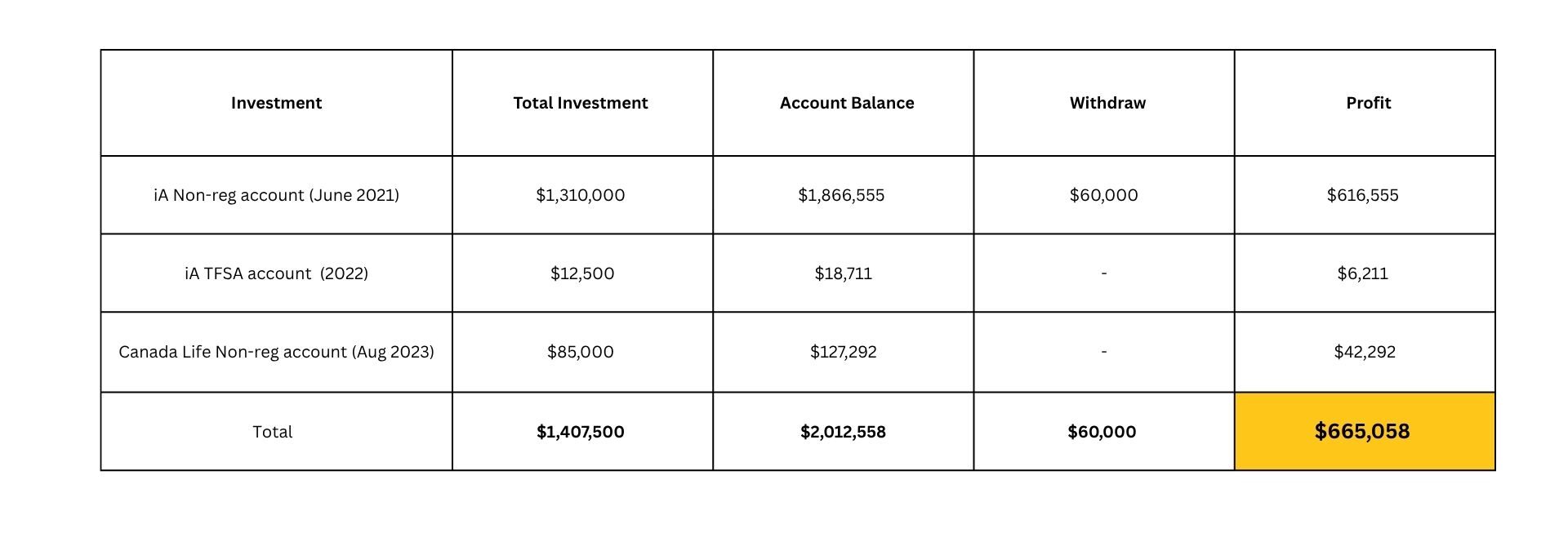
Task: Click the $42,292 profit cell
Action: pos(1365,352)
